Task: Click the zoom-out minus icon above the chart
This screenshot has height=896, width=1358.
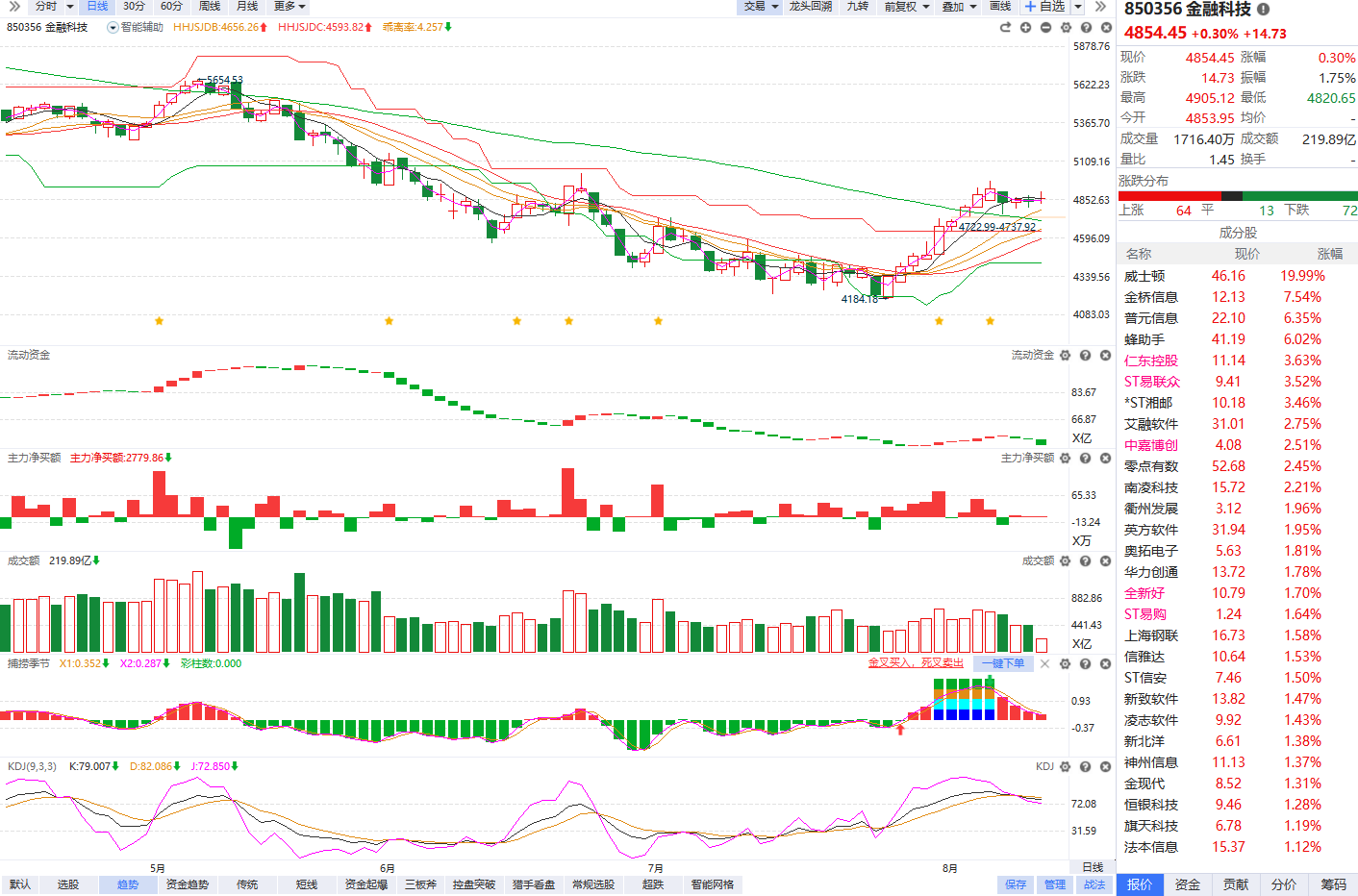Action: (1045, 27)
